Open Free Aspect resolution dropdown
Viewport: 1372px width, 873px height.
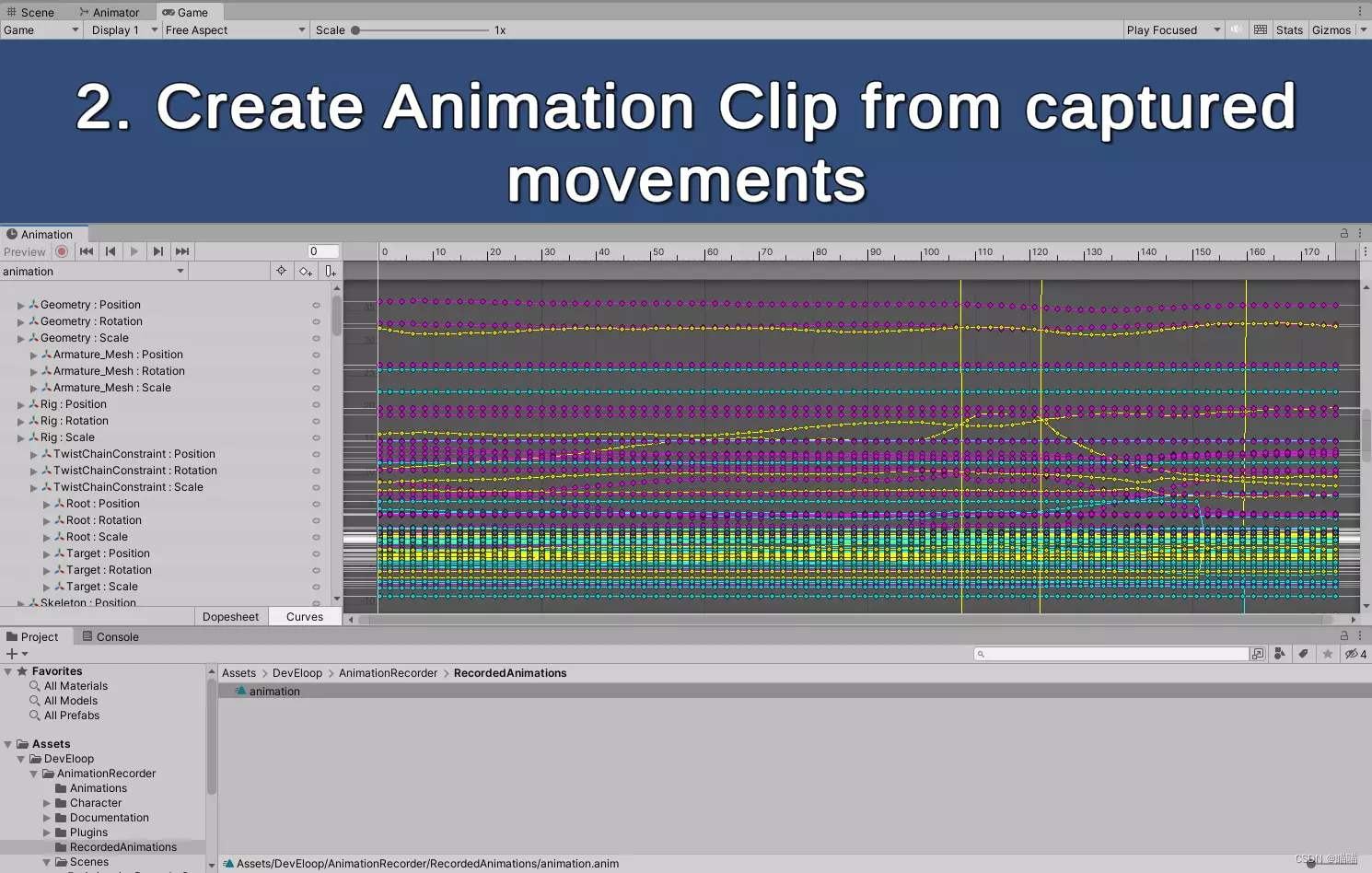pos(236,29)
